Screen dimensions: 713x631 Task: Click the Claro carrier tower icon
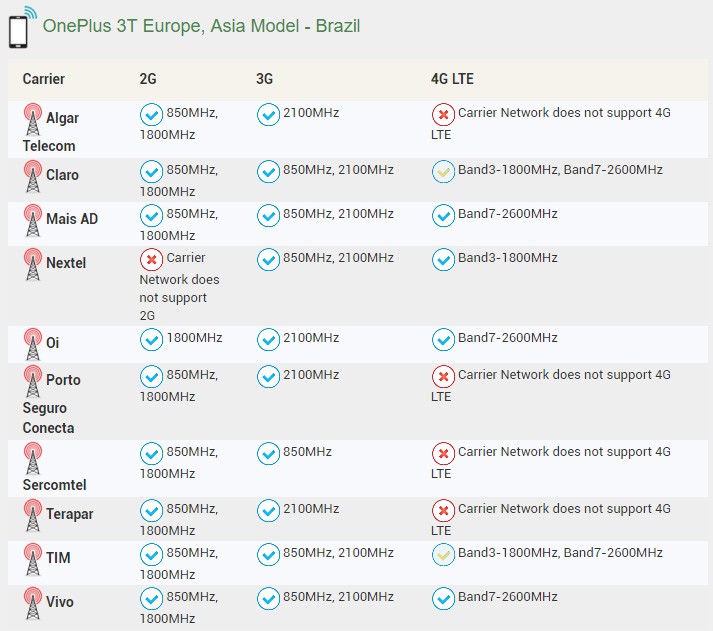click(33, 176)
